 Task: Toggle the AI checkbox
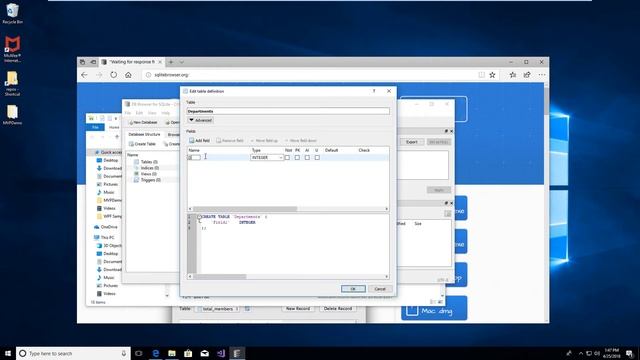click(307, 157)
